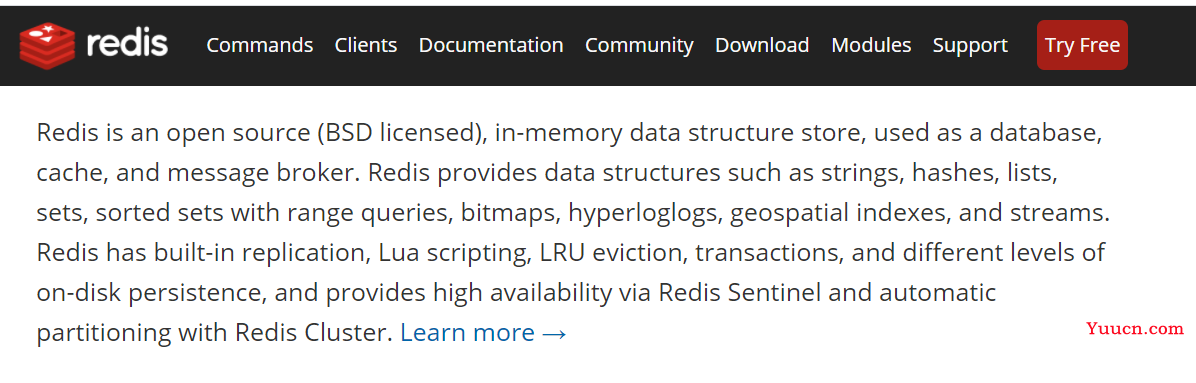Open the Documentation section

pos(490,46)
